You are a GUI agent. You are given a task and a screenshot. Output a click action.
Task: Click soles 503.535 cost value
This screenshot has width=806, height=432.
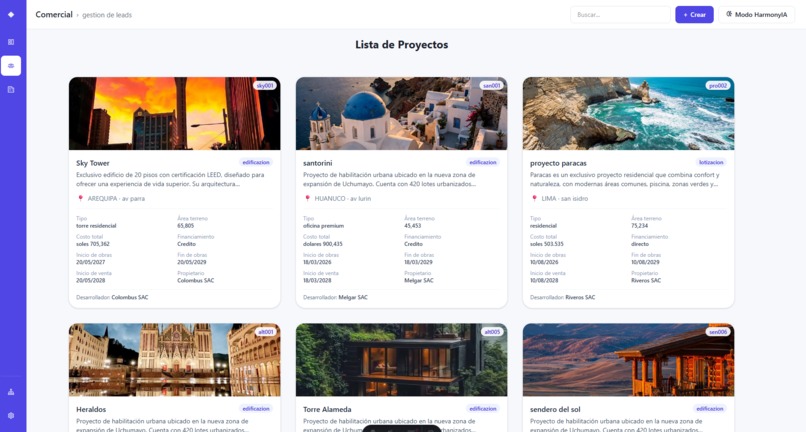point(546,244)
